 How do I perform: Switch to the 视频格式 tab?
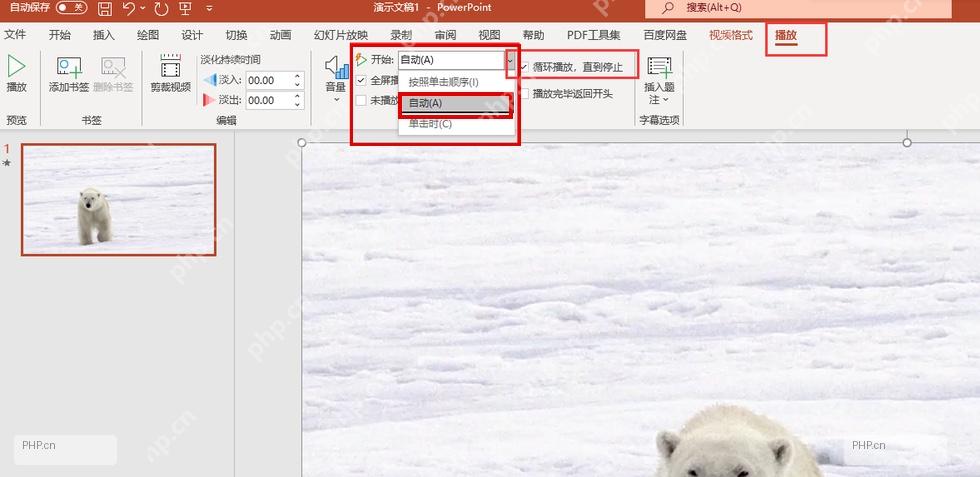731,34
